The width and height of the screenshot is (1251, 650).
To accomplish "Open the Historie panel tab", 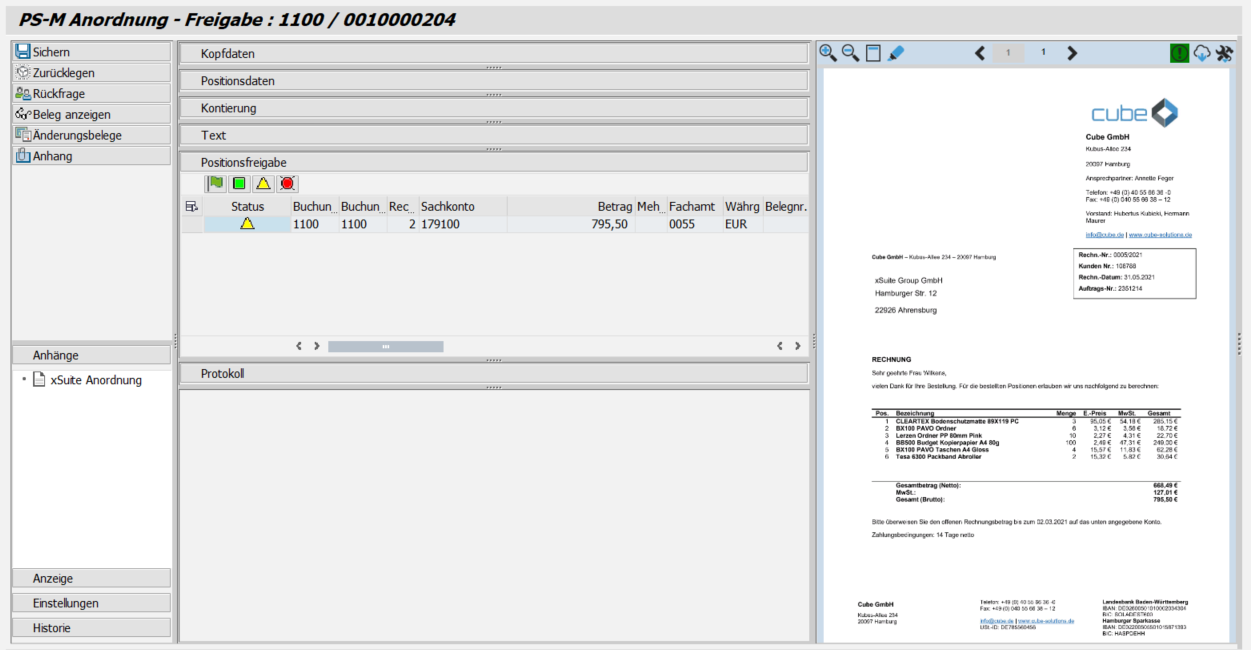I will pos(91,628).
